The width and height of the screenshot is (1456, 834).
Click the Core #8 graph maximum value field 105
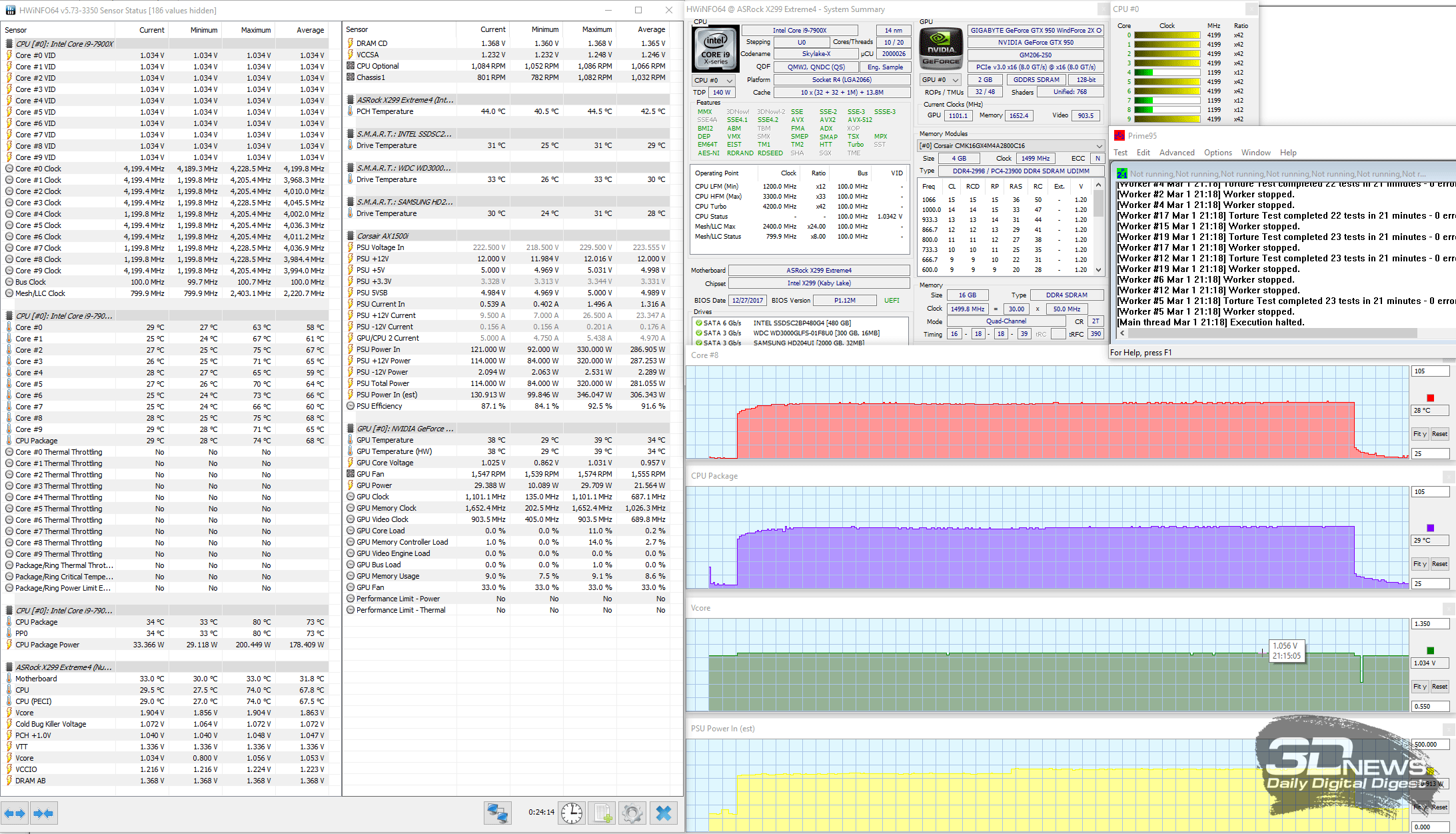tap(1430, 371)
